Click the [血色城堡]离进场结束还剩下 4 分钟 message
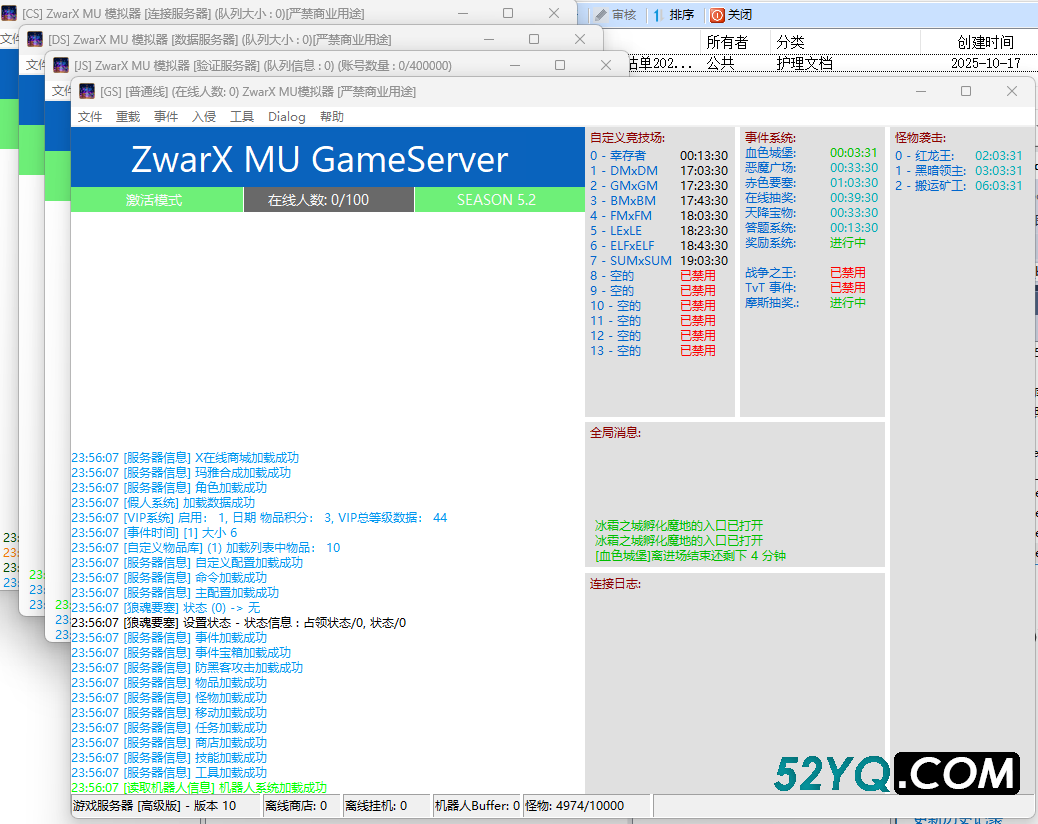The image size is (1038, 824). (690, 556)
